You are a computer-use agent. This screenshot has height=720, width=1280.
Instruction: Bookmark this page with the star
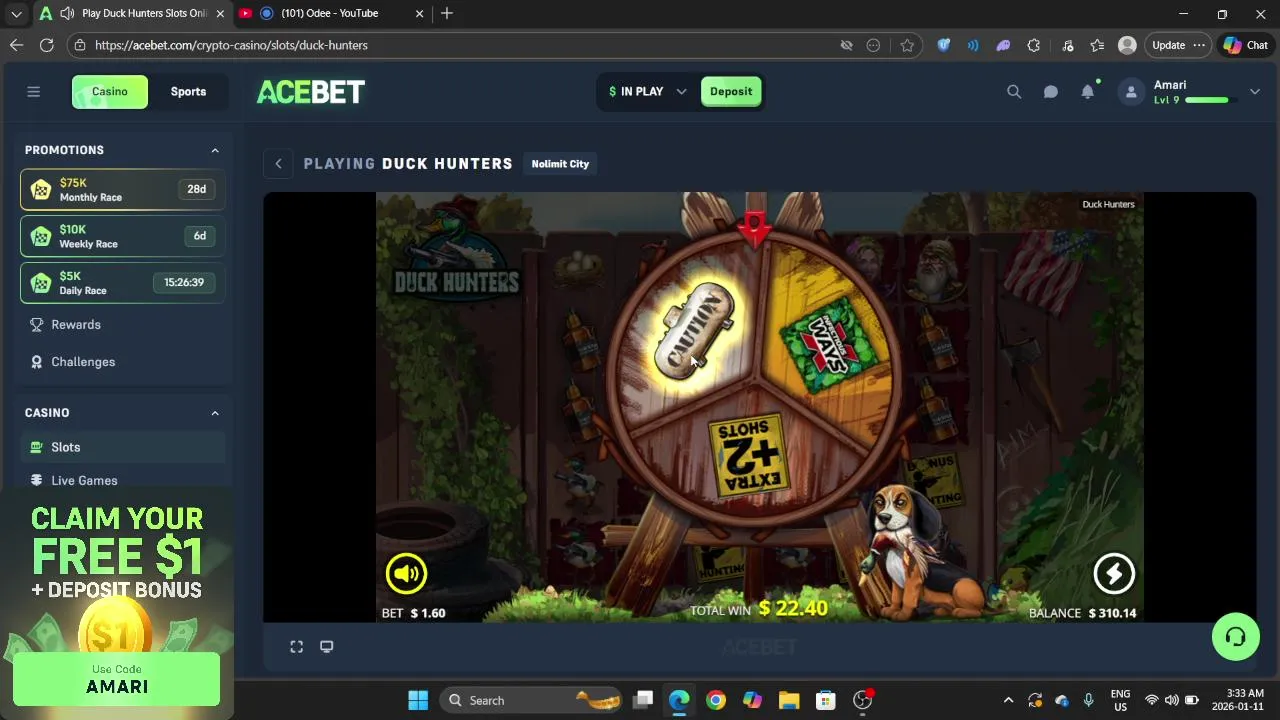coord(907,45)
